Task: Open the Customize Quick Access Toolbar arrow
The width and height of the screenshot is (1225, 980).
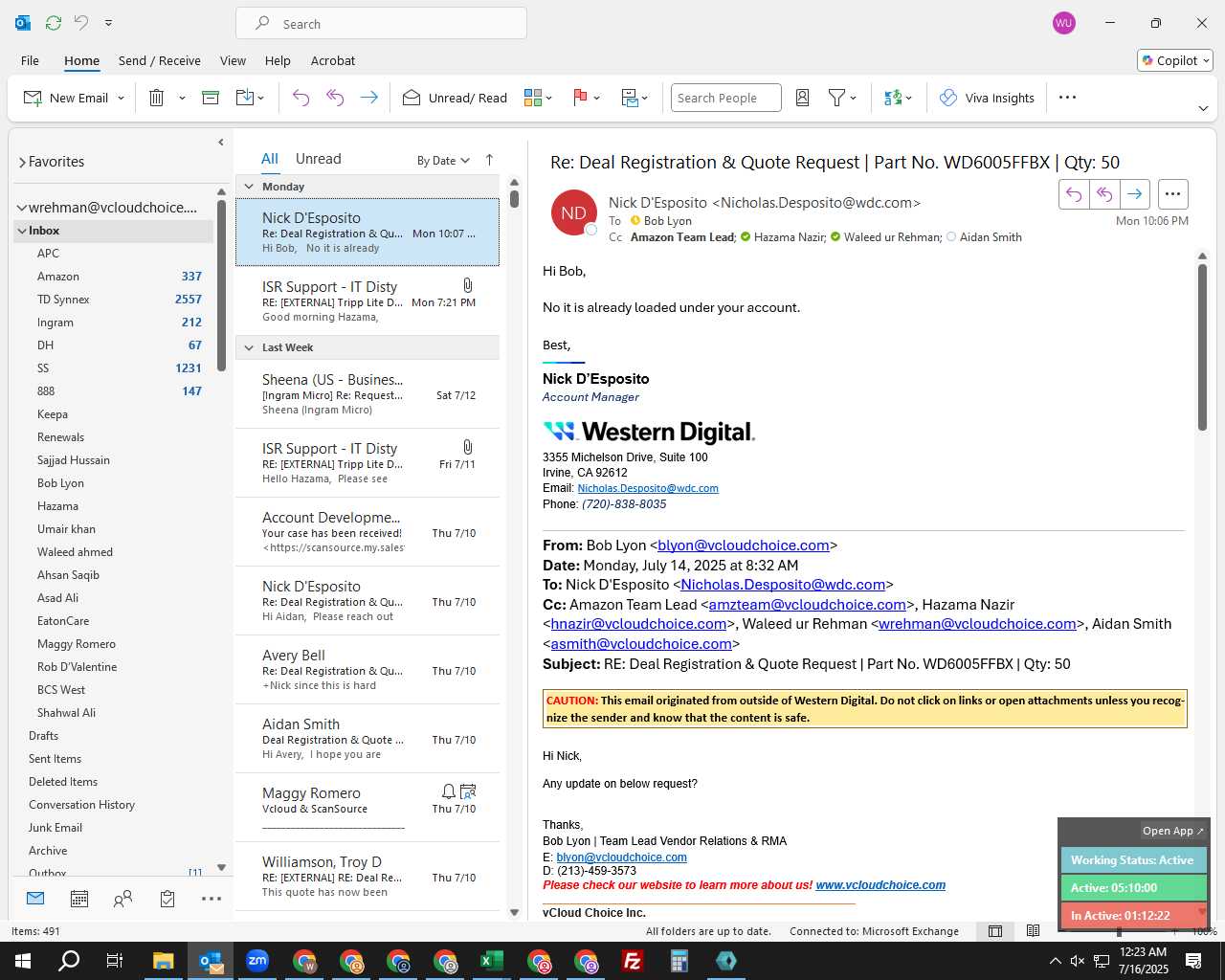Action: [x=108, y=22]
